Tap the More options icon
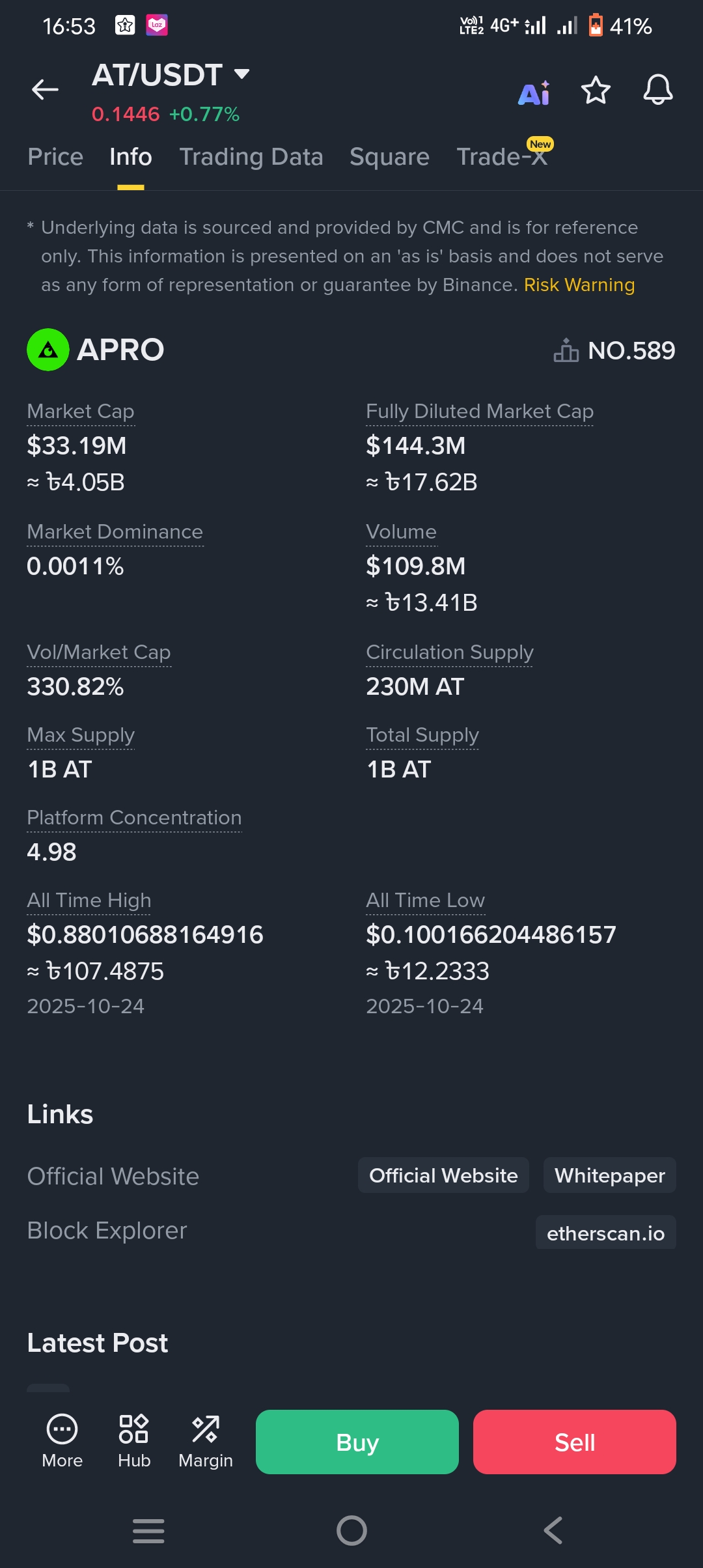This screenshot has height=1568, width=703. 62,1441
